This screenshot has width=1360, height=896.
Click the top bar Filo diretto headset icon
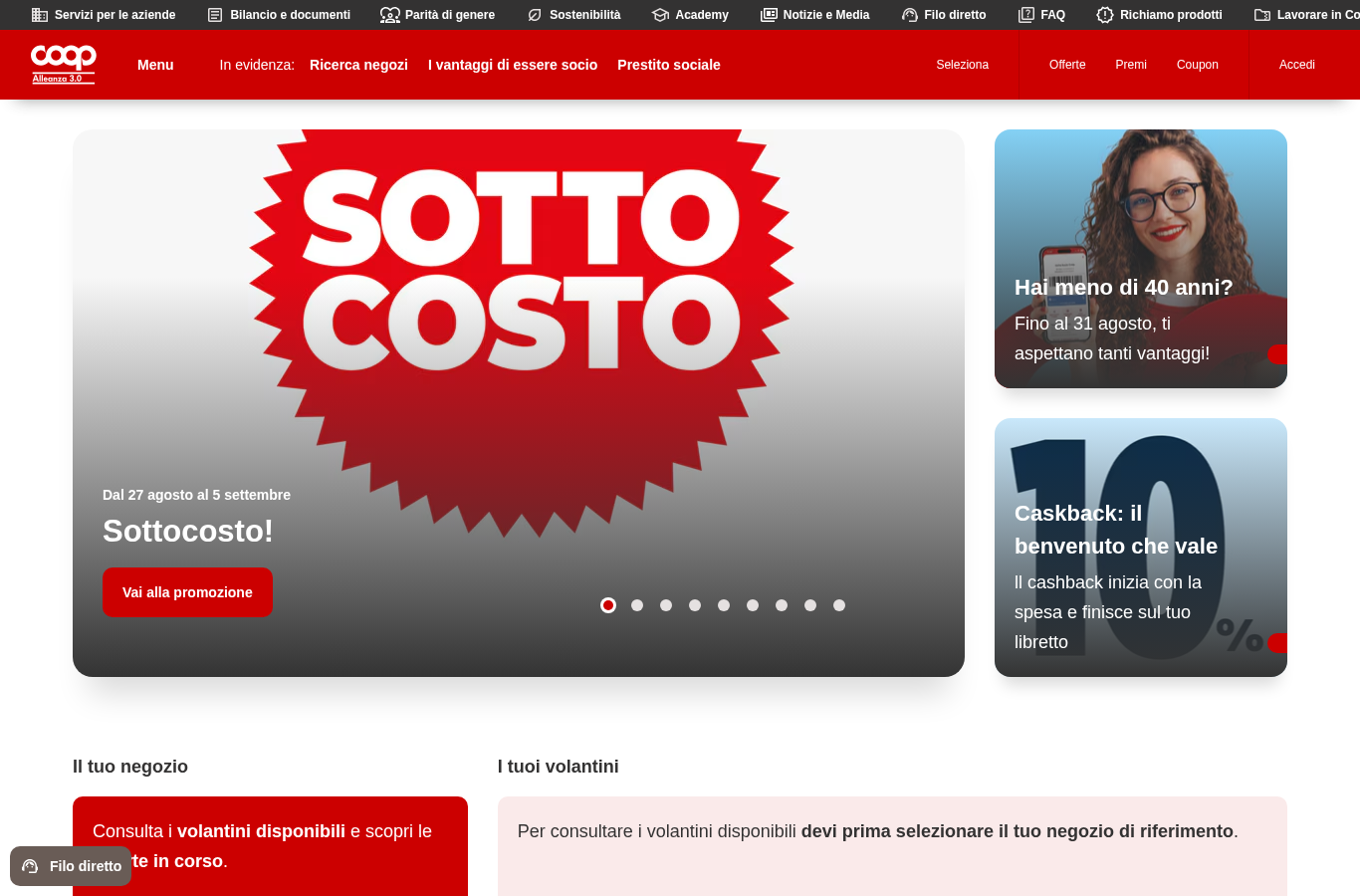909,15
